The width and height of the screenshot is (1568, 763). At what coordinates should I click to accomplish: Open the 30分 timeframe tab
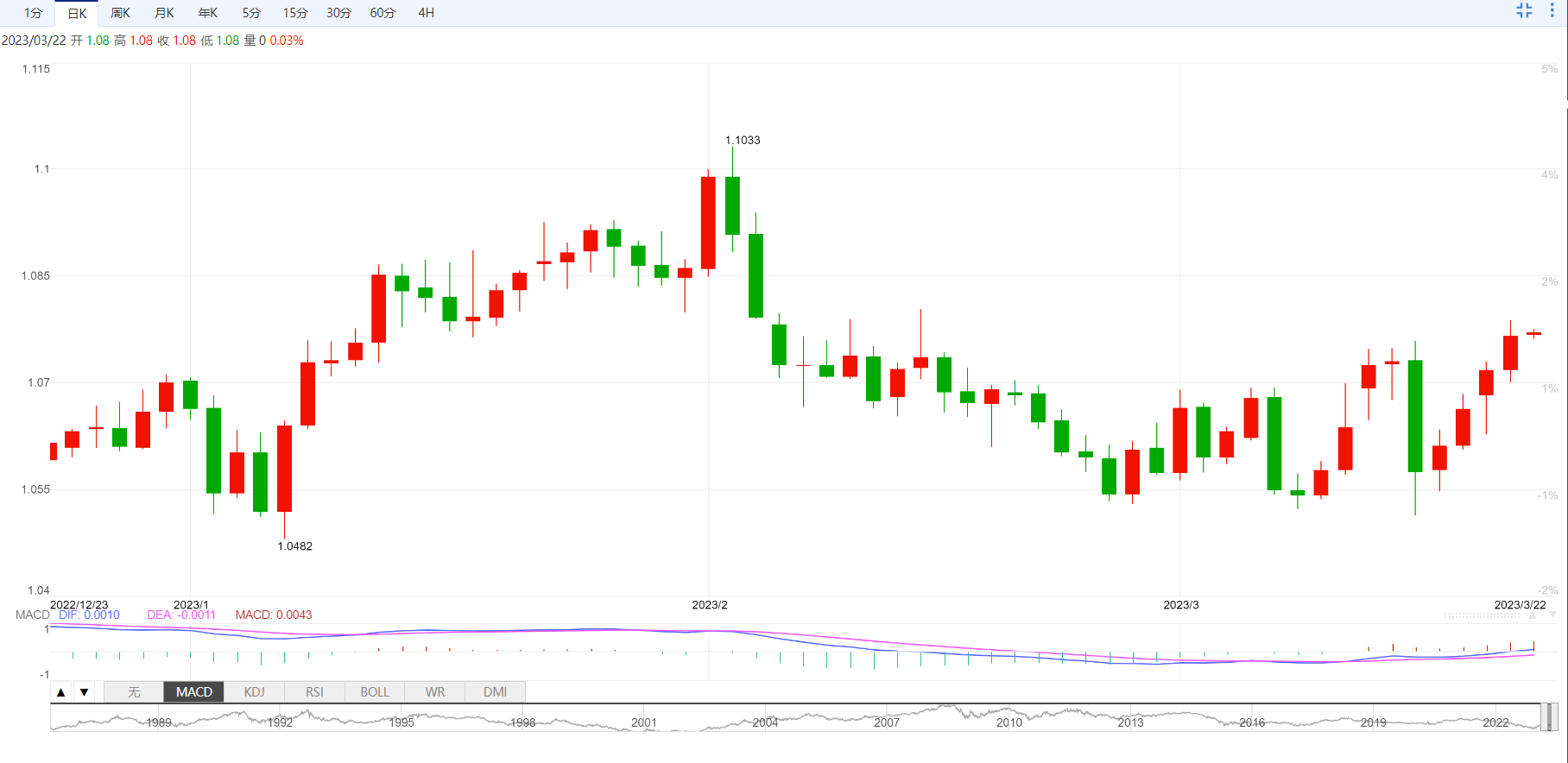339,13
